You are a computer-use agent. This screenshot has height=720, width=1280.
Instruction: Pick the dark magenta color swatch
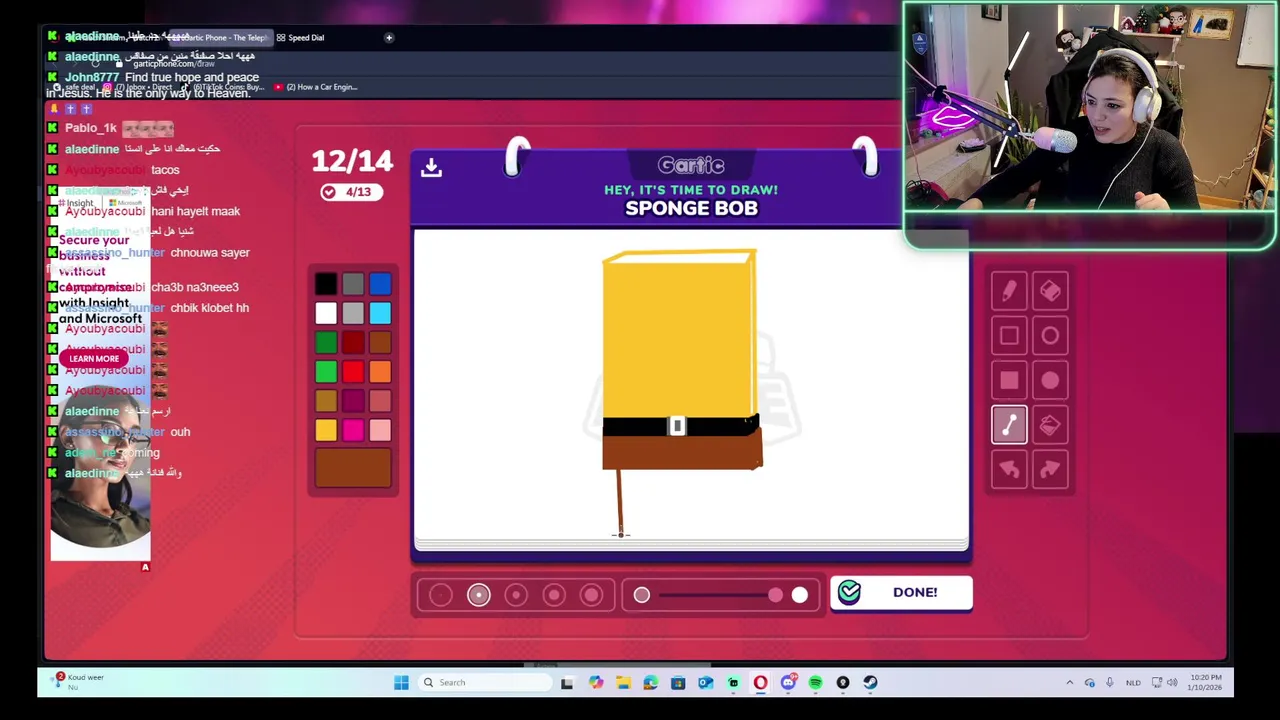[x=353, y=401]
